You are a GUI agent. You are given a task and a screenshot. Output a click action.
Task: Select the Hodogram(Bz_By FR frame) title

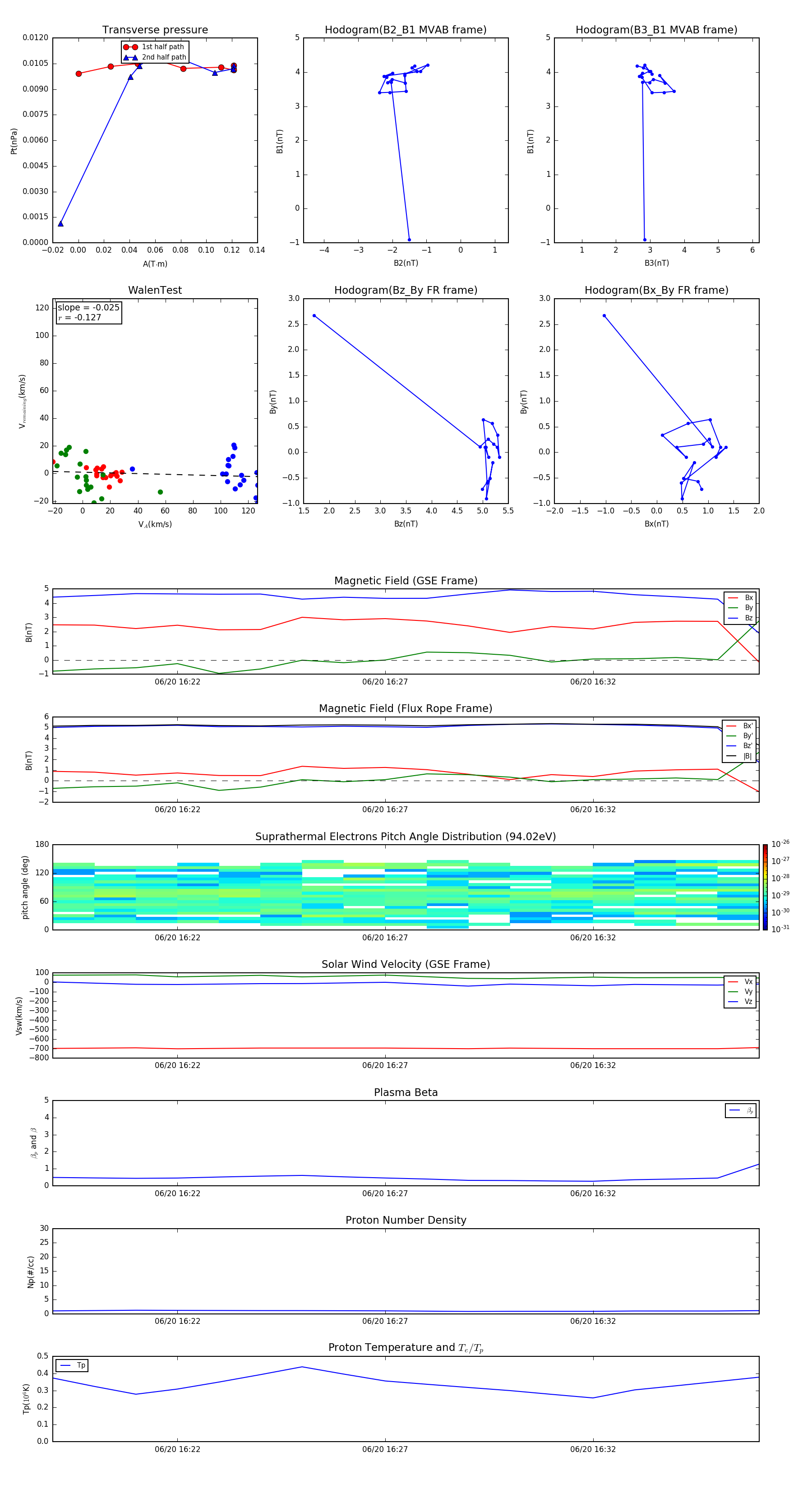coord(406,290)
